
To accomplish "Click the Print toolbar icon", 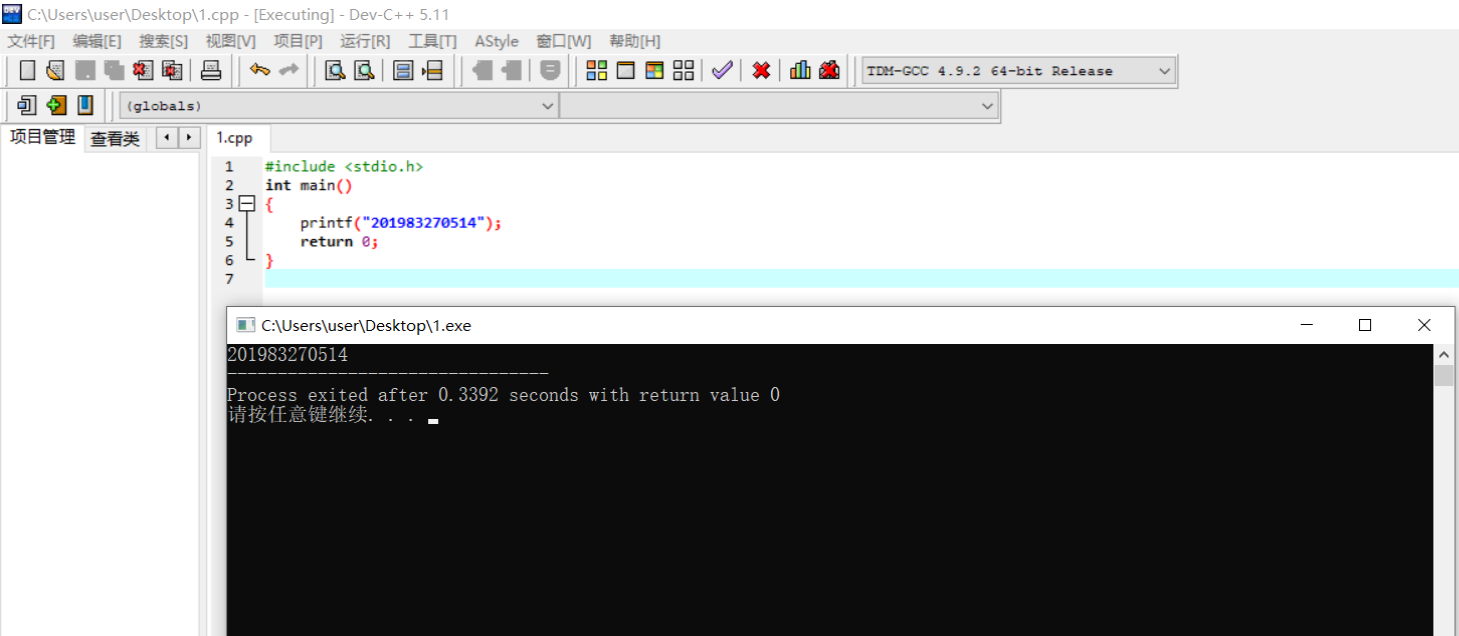I will [211, 70].
